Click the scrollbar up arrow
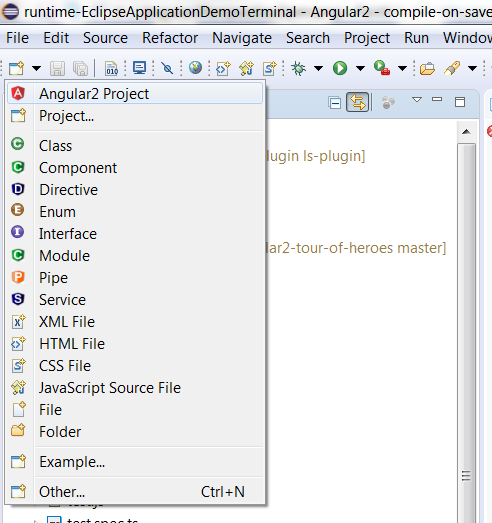The height and width of the screenshot is (523, 492). 466,132
